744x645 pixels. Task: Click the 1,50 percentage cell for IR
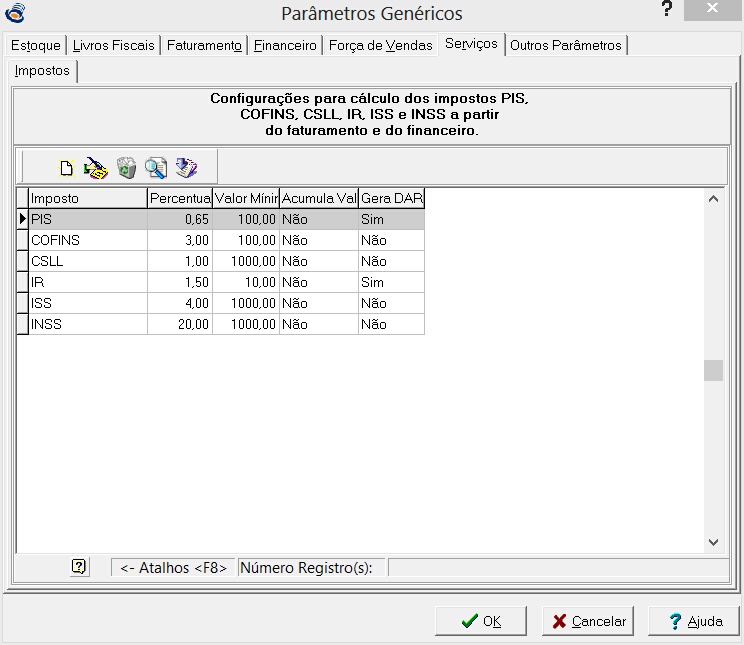coord(180,282)
